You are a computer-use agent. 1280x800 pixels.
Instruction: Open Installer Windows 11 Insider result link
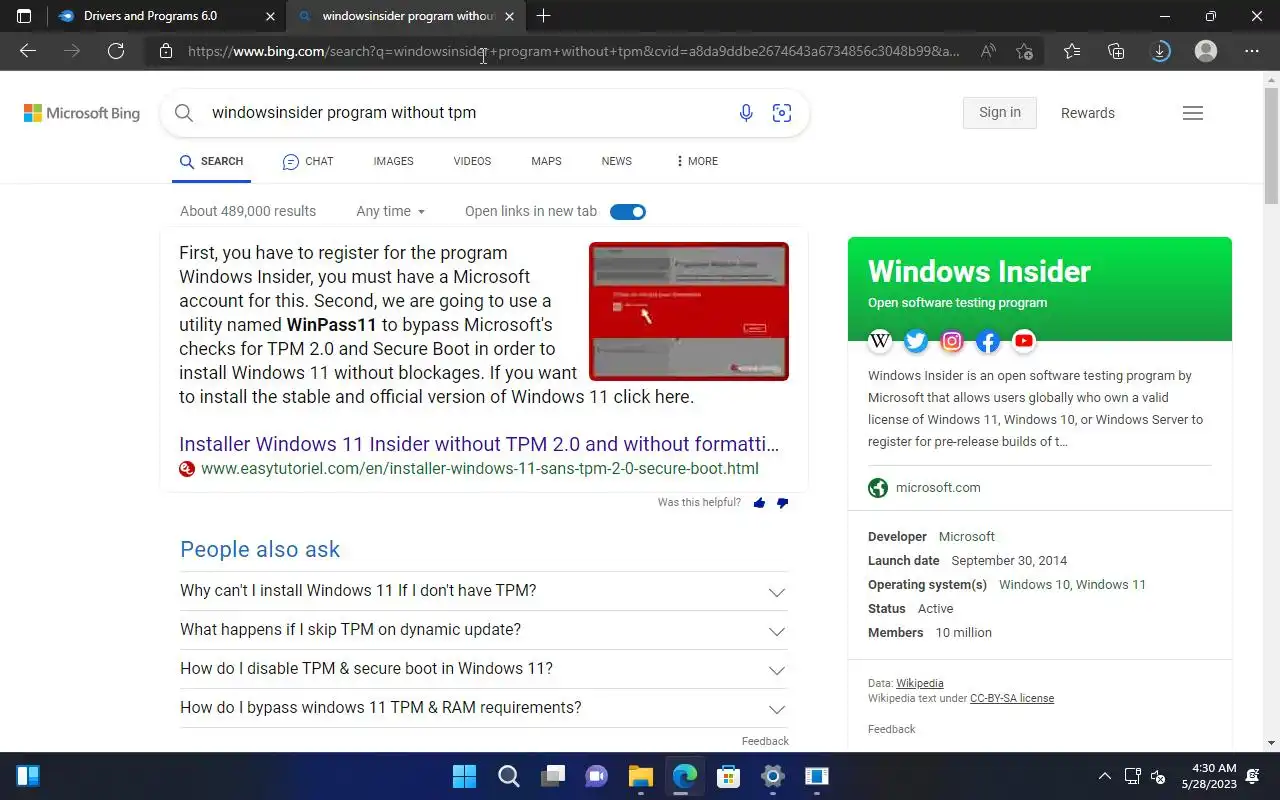click(479, 444)
